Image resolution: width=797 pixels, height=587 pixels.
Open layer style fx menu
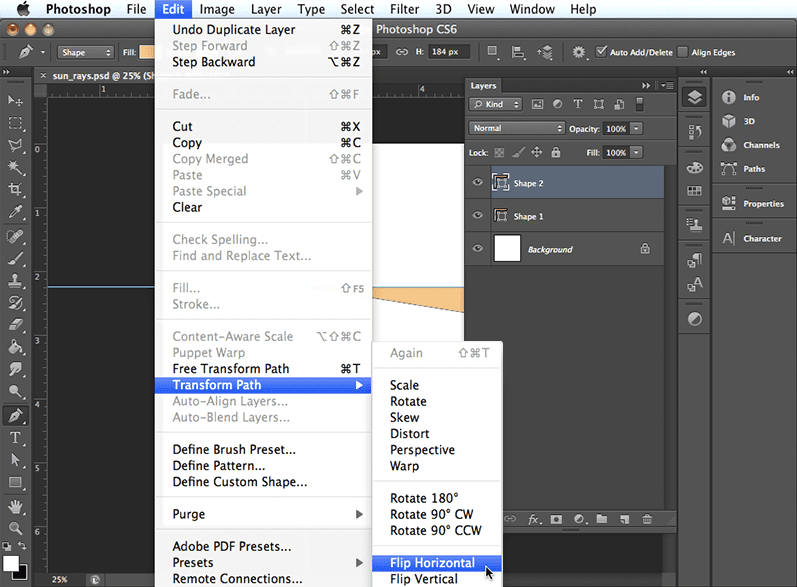tap(534, 519)
